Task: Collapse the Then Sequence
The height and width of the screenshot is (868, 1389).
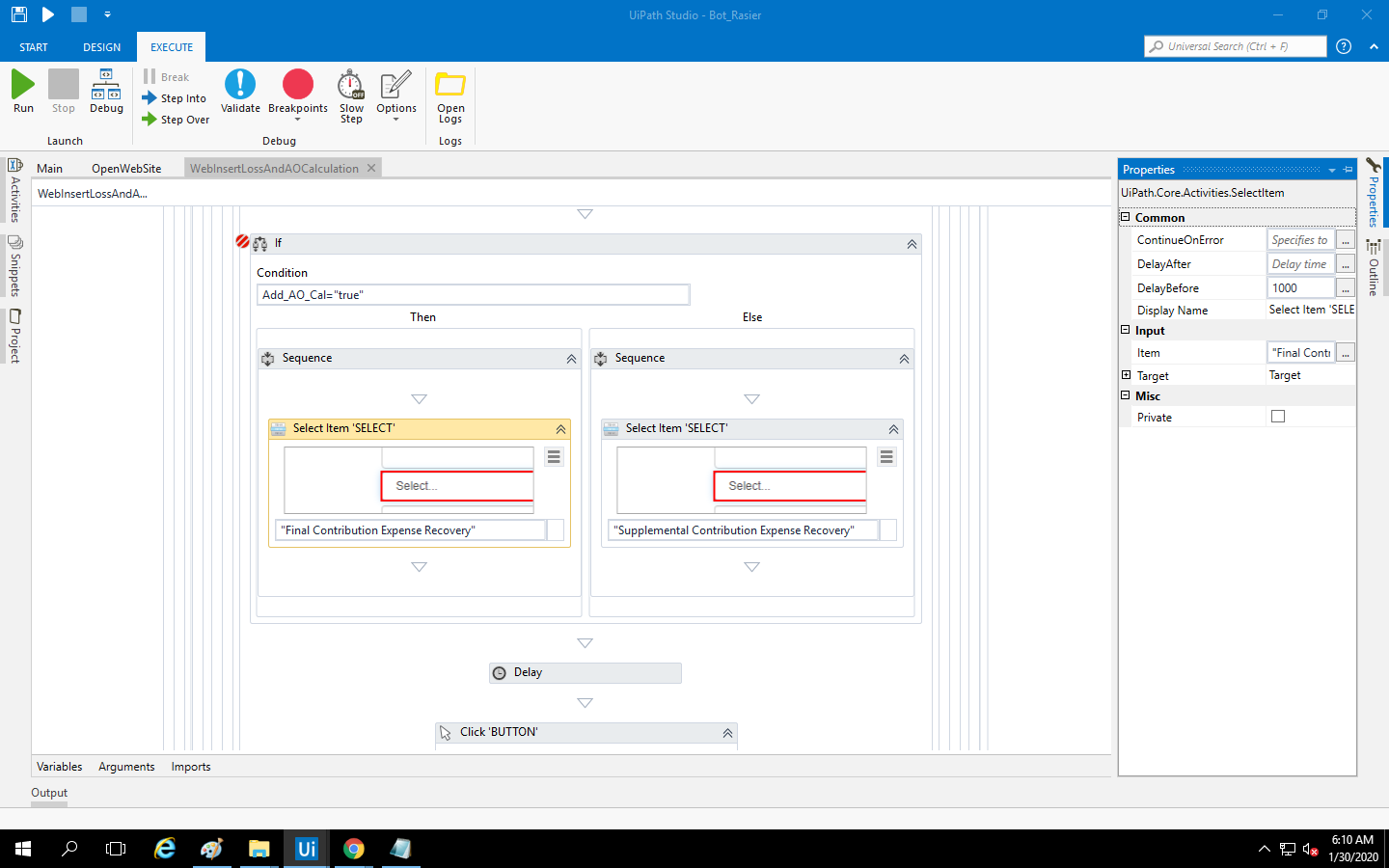Action: coord(571,359)
